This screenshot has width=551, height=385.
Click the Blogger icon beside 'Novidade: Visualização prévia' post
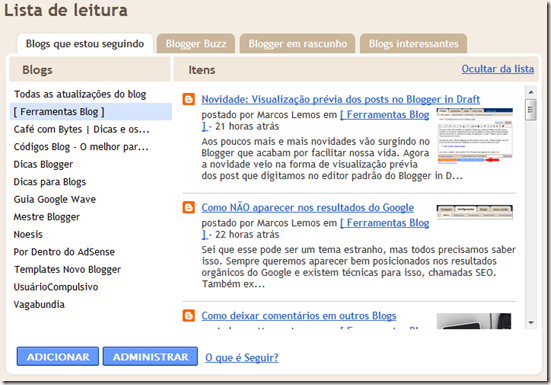189,99
